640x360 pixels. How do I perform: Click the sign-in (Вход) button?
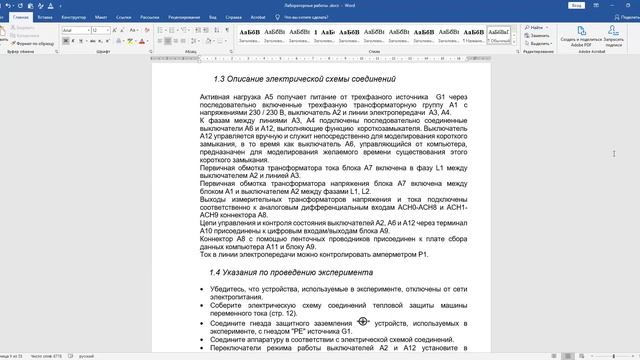tap(576, 6)
